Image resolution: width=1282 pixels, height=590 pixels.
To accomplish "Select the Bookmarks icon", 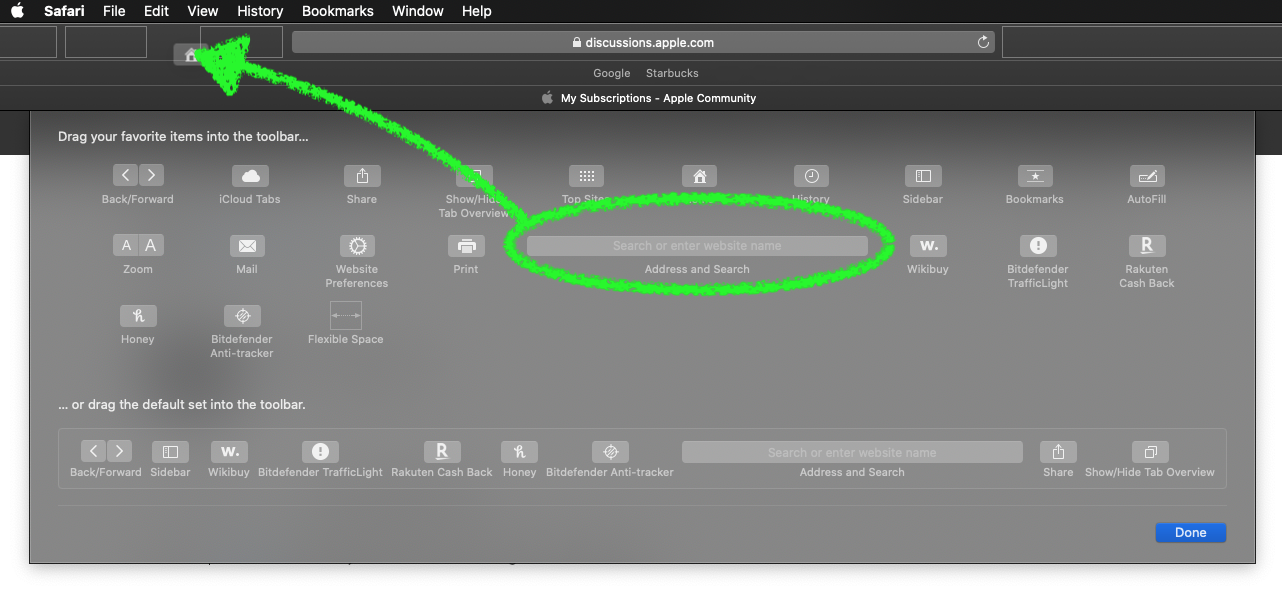I will tap(1035, 176).
